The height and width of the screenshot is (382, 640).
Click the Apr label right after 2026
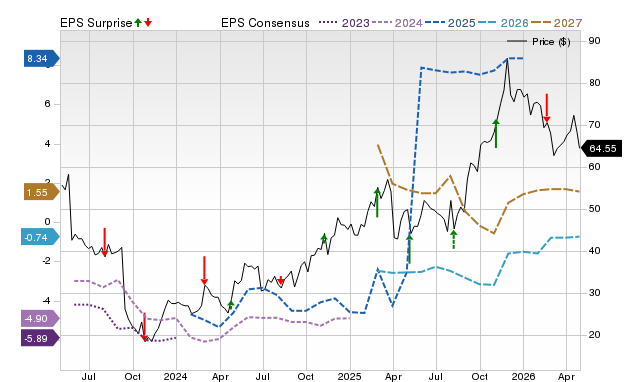pos(567,377)
